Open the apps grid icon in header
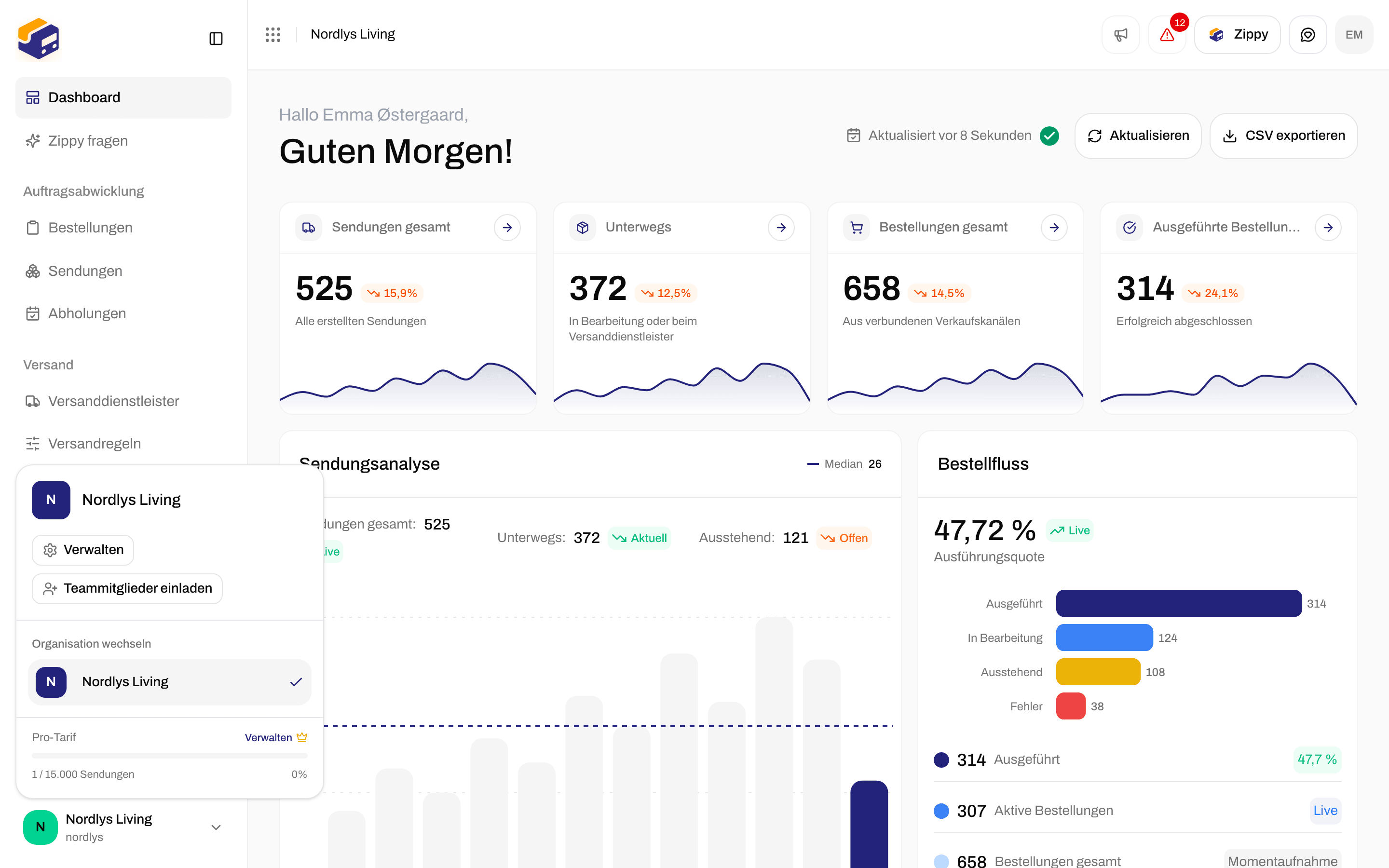1389x868 pixels. [272, 34]
